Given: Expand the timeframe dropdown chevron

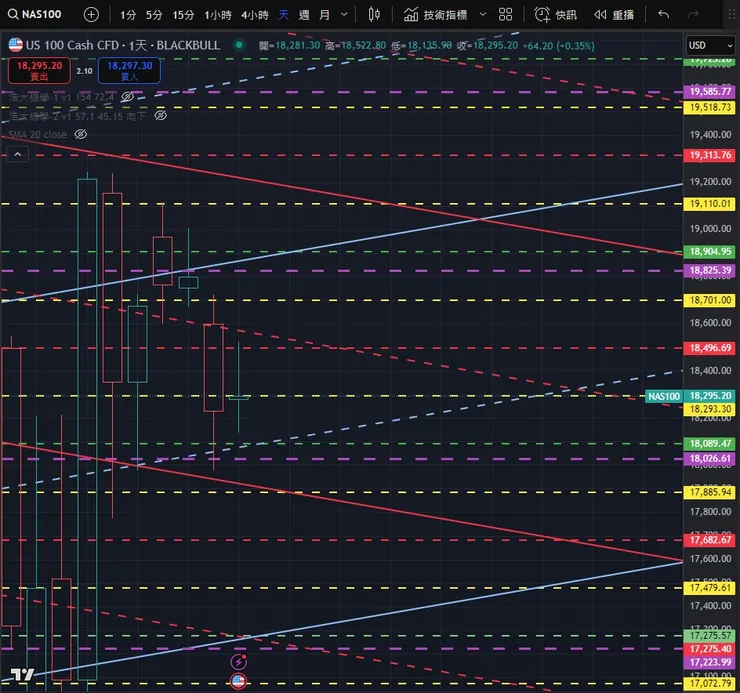Looking at the screenshot, I should click(x=344, y=15).
